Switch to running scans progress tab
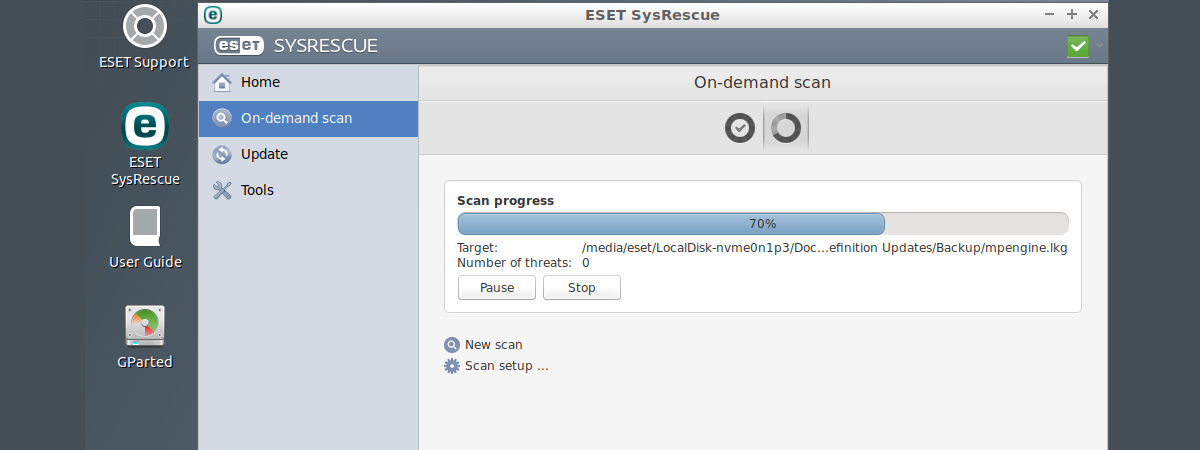 click(786, 128)
